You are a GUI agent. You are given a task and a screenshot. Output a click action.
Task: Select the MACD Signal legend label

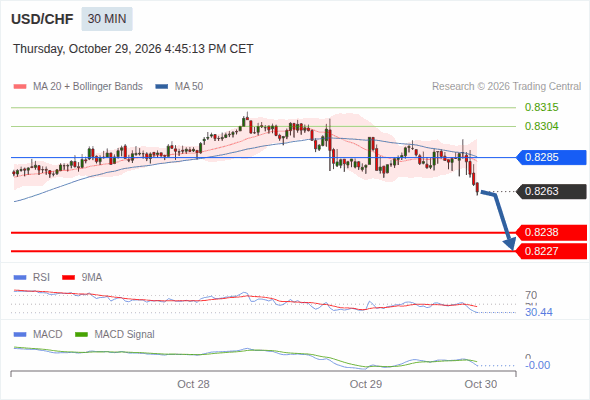pyautogui.click(x=124, y=335)
